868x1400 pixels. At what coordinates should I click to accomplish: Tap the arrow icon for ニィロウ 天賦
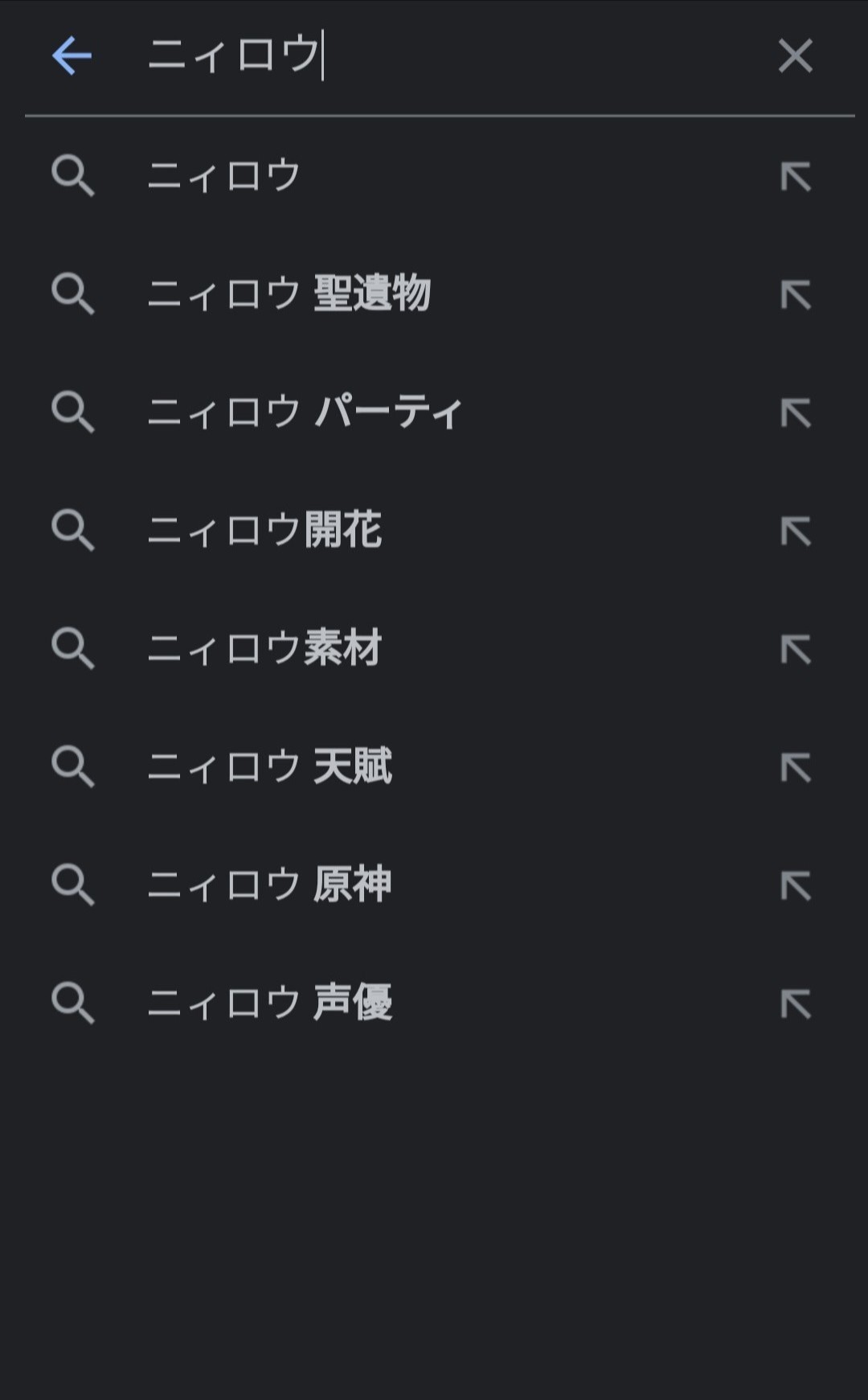(x=796, y=767)
